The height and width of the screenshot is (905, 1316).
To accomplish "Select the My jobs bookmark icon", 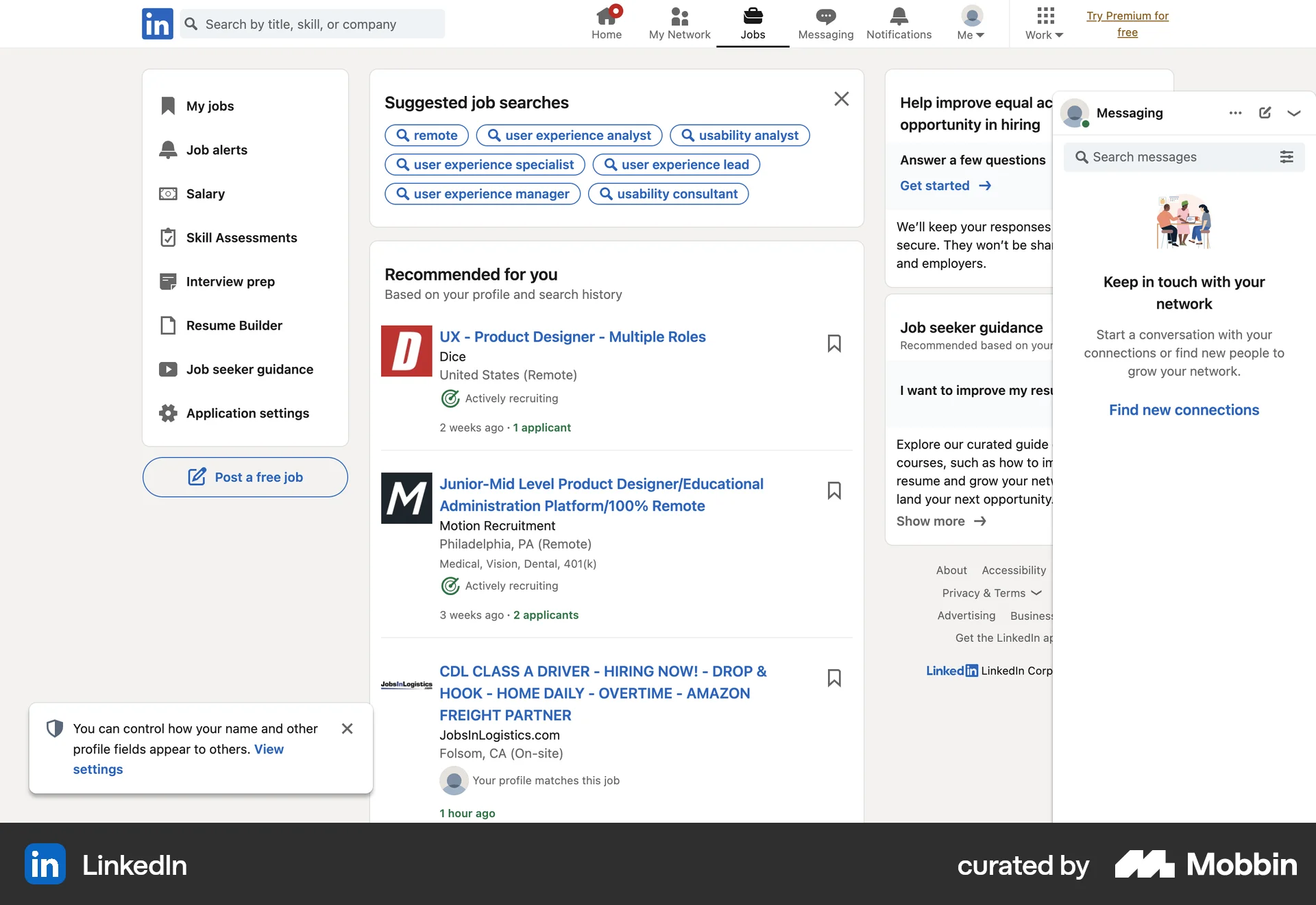I will click(x=168, y=105).
